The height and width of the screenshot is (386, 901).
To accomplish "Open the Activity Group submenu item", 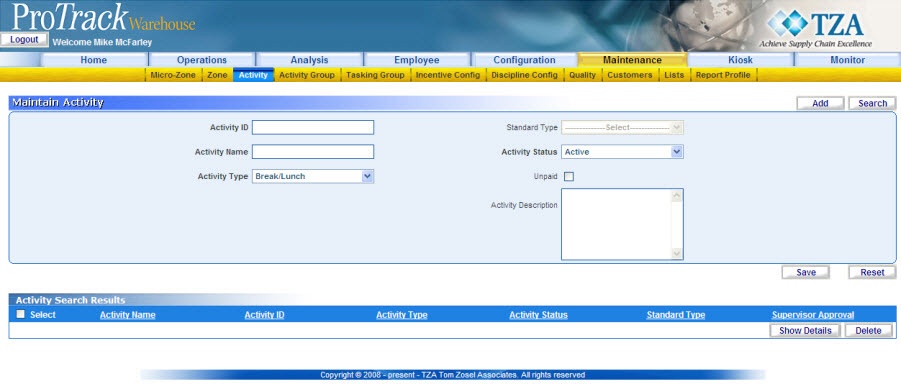I will pyautogui.click(x=307, y=75).
